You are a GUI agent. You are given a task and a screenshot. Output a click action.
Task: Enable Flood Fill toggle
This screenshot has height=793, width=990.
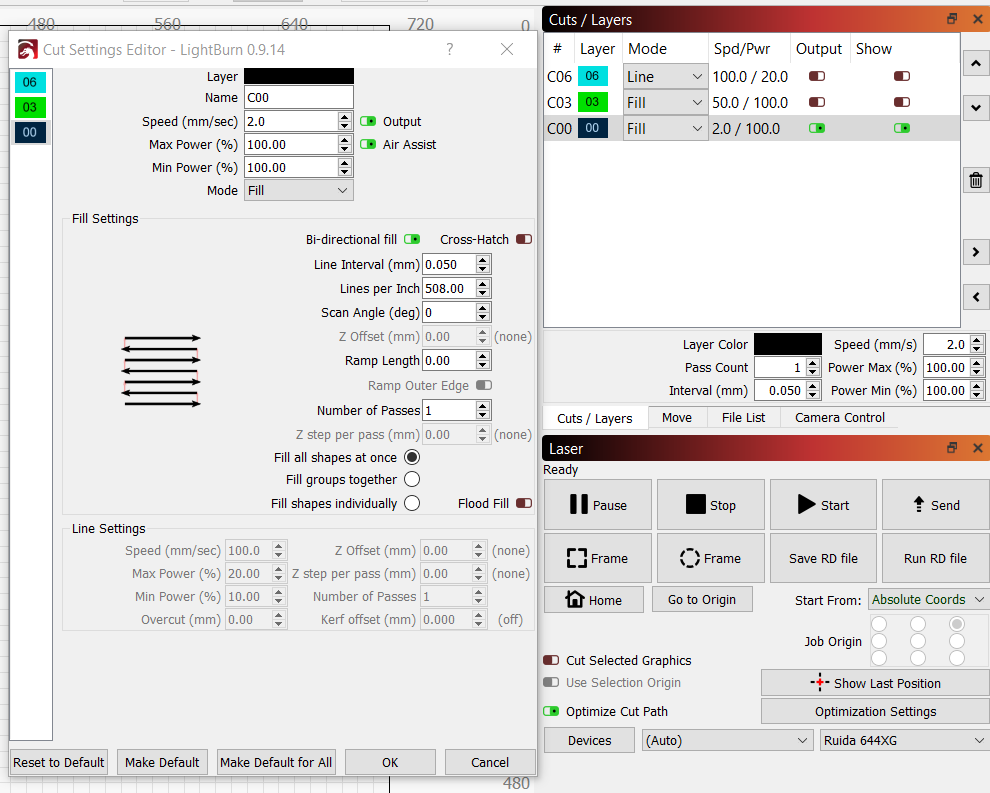[x=523, y=503]
